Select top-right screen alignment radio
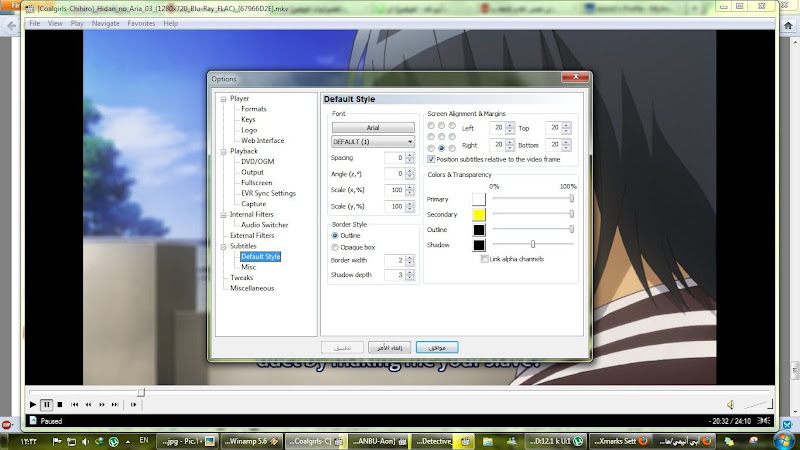 [x=452, y=126]
